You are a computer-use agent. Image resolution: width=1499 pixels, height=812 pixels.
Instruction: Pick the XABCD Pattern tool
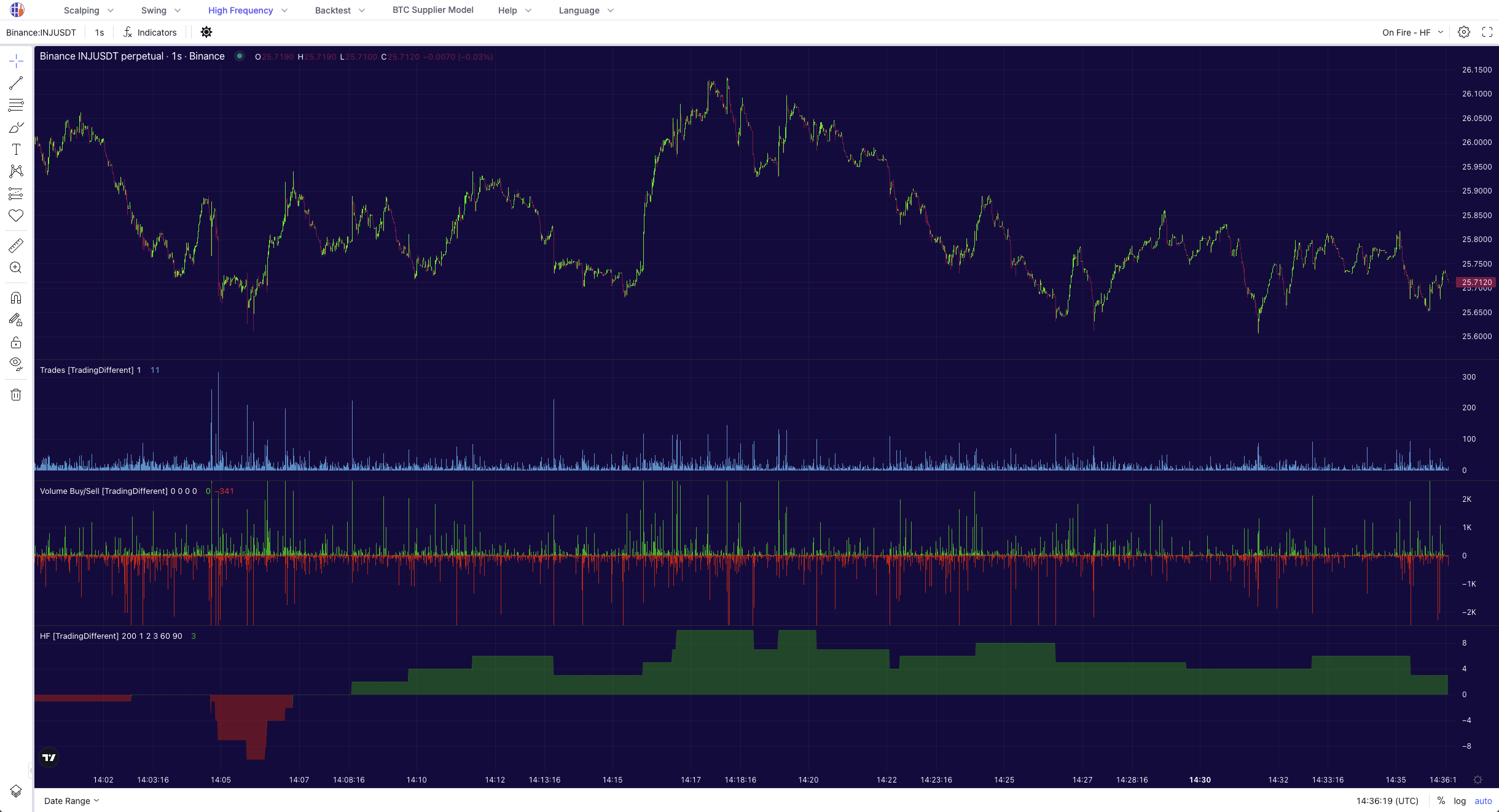point(15,171)
